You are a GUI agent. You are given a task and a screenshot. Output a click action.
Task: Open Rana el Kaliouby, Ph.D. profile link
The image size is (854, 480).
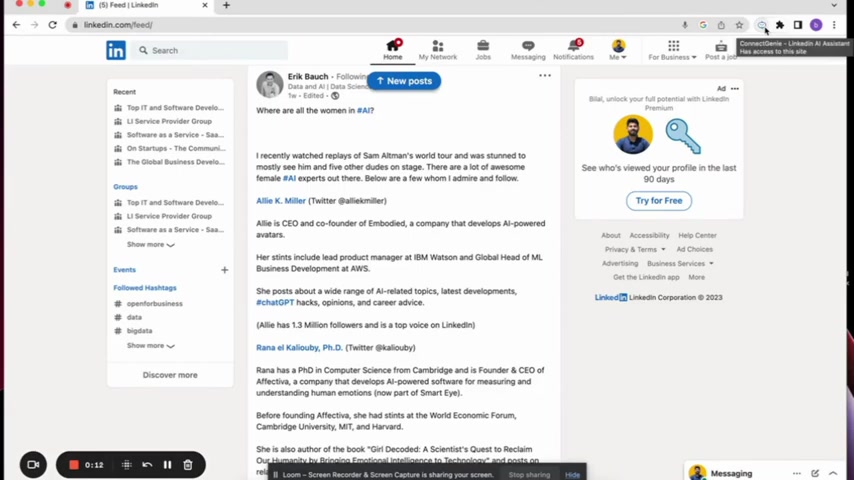300,347
